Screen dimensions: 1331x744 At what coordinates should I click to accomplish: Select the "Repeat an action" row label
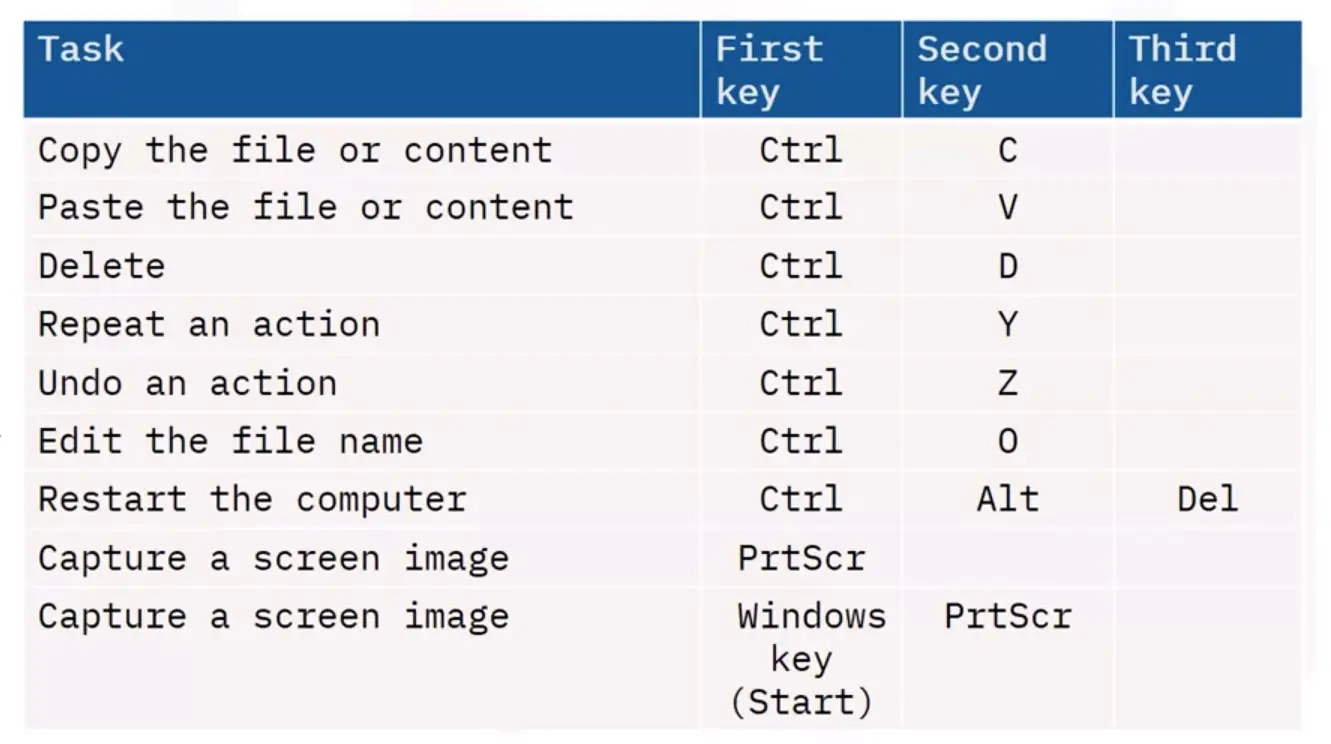209,325
